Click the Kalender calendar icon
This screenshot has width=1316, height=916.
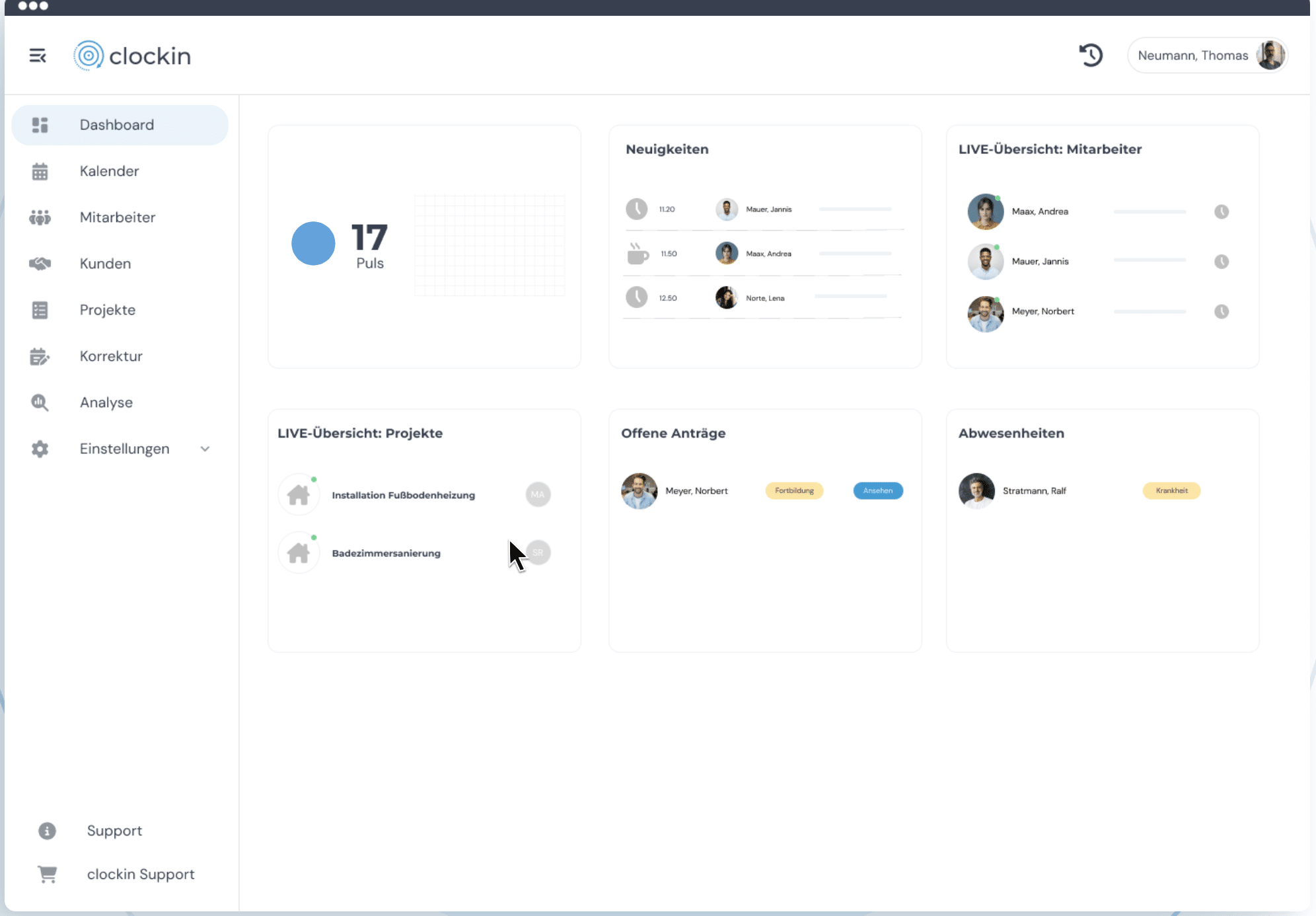click(40, 171)
